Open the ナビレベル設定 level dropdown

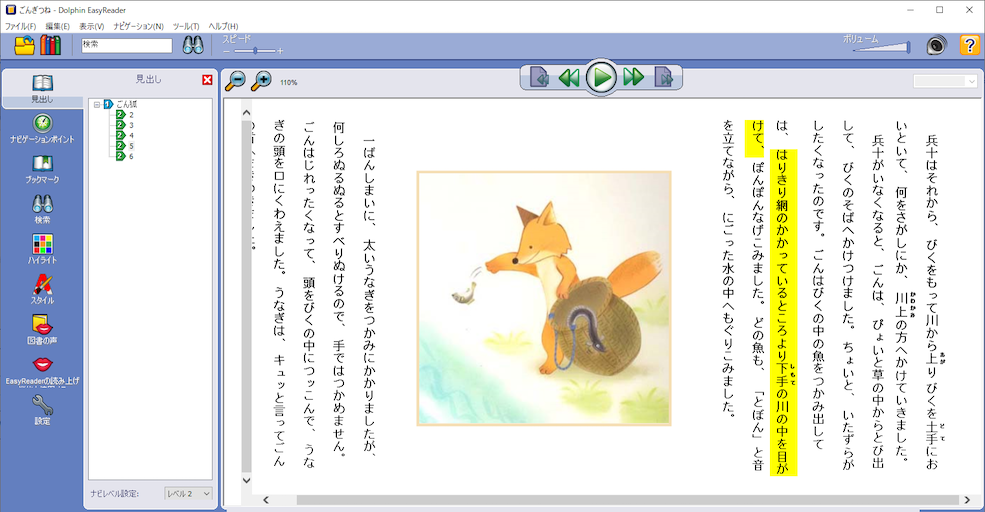(188, 494)
